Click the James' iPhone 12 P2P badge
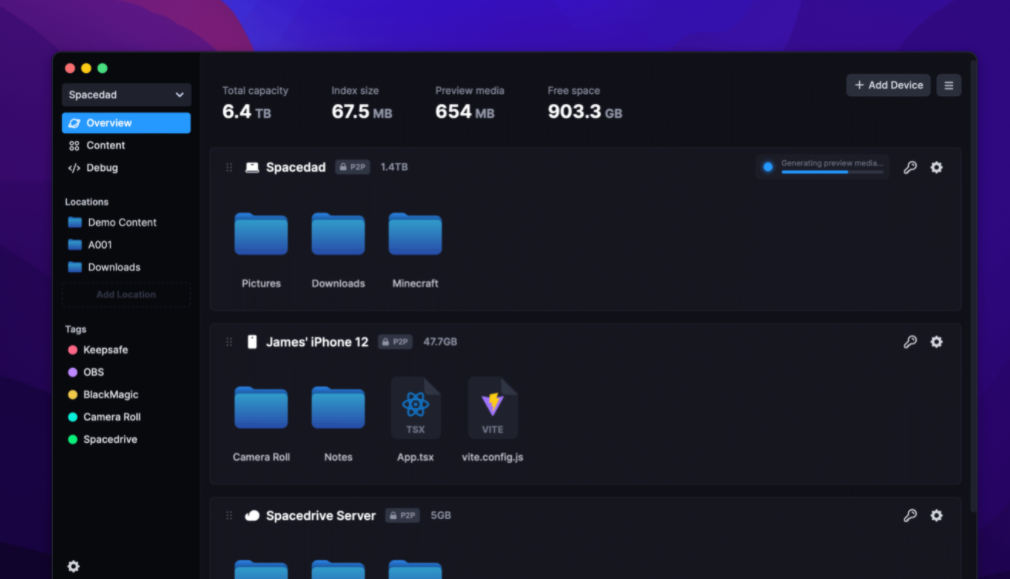The height and width of the screenshot is (579, 1010). coord(395,342)
